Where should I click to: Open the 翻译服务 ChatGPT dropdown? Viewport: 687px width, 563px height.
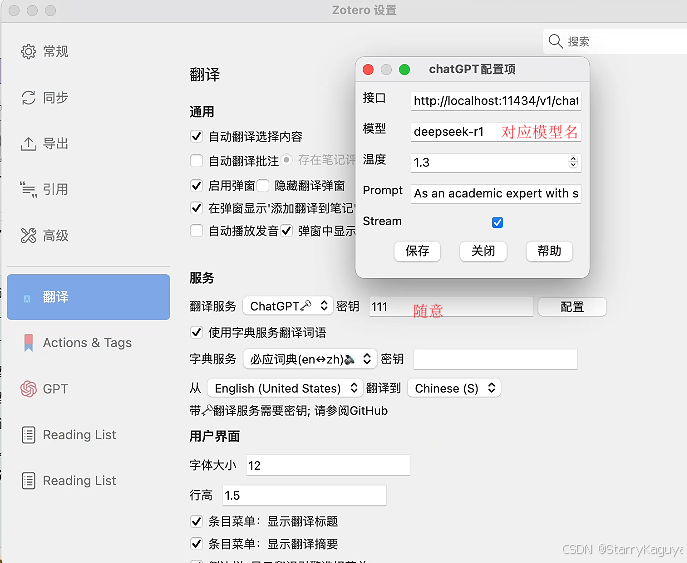point(287,306)
